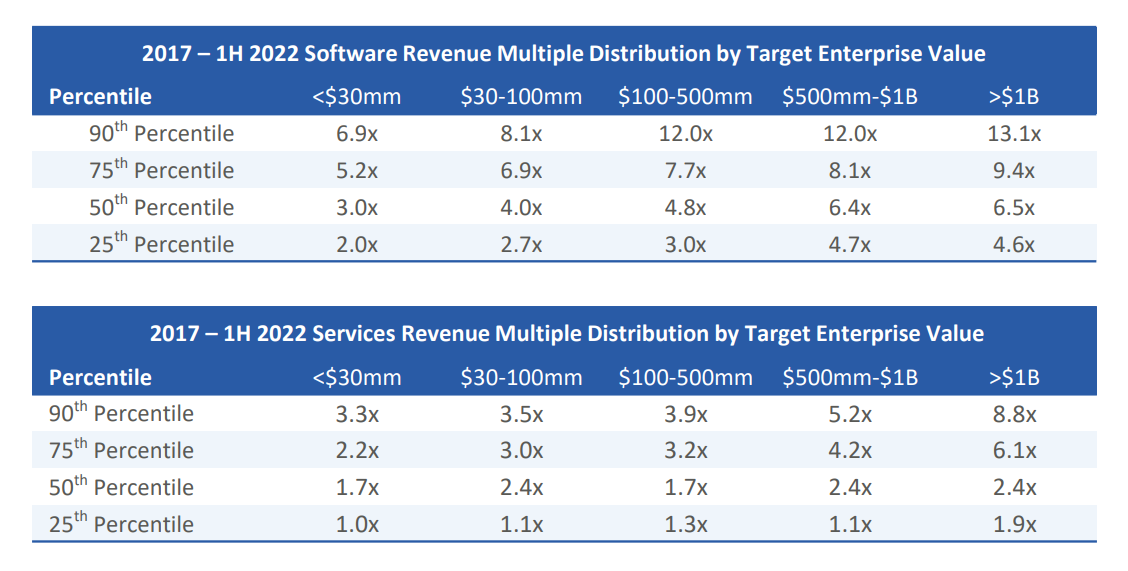Select $500mm-$1B header in Software table

[x=849, y=97]
